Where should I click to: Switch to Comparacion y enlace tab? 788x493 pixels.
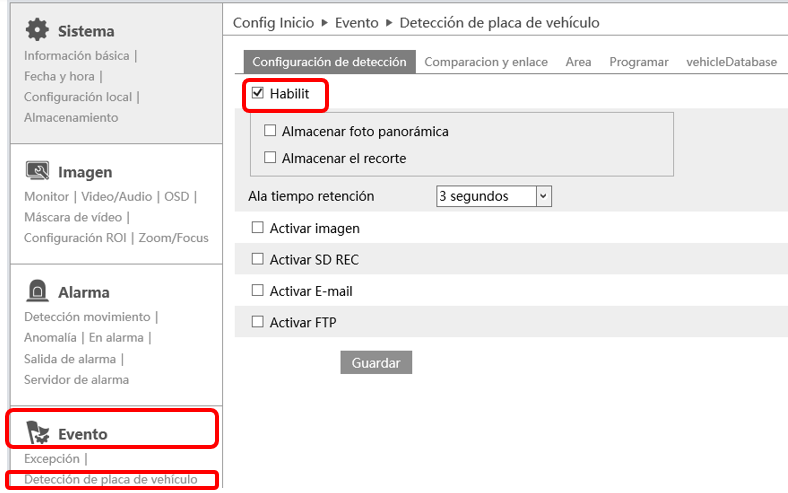[486, 62]
